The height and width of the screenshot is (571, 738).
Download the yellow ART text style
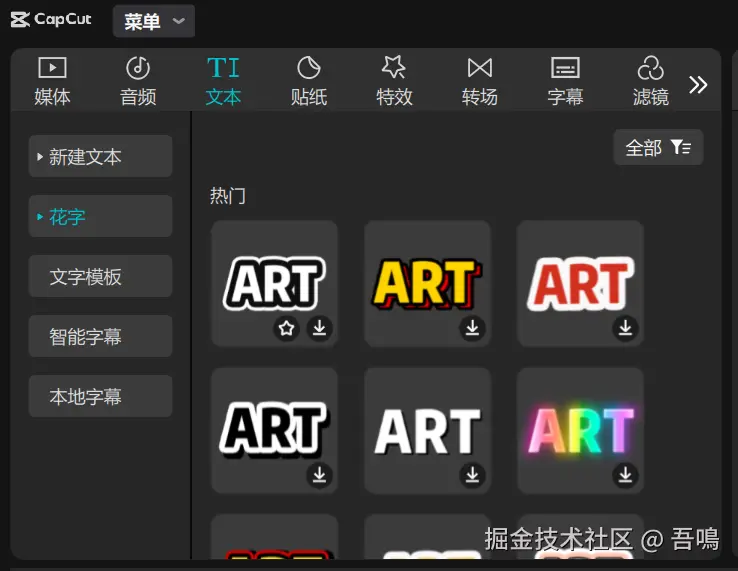[473, 328]
